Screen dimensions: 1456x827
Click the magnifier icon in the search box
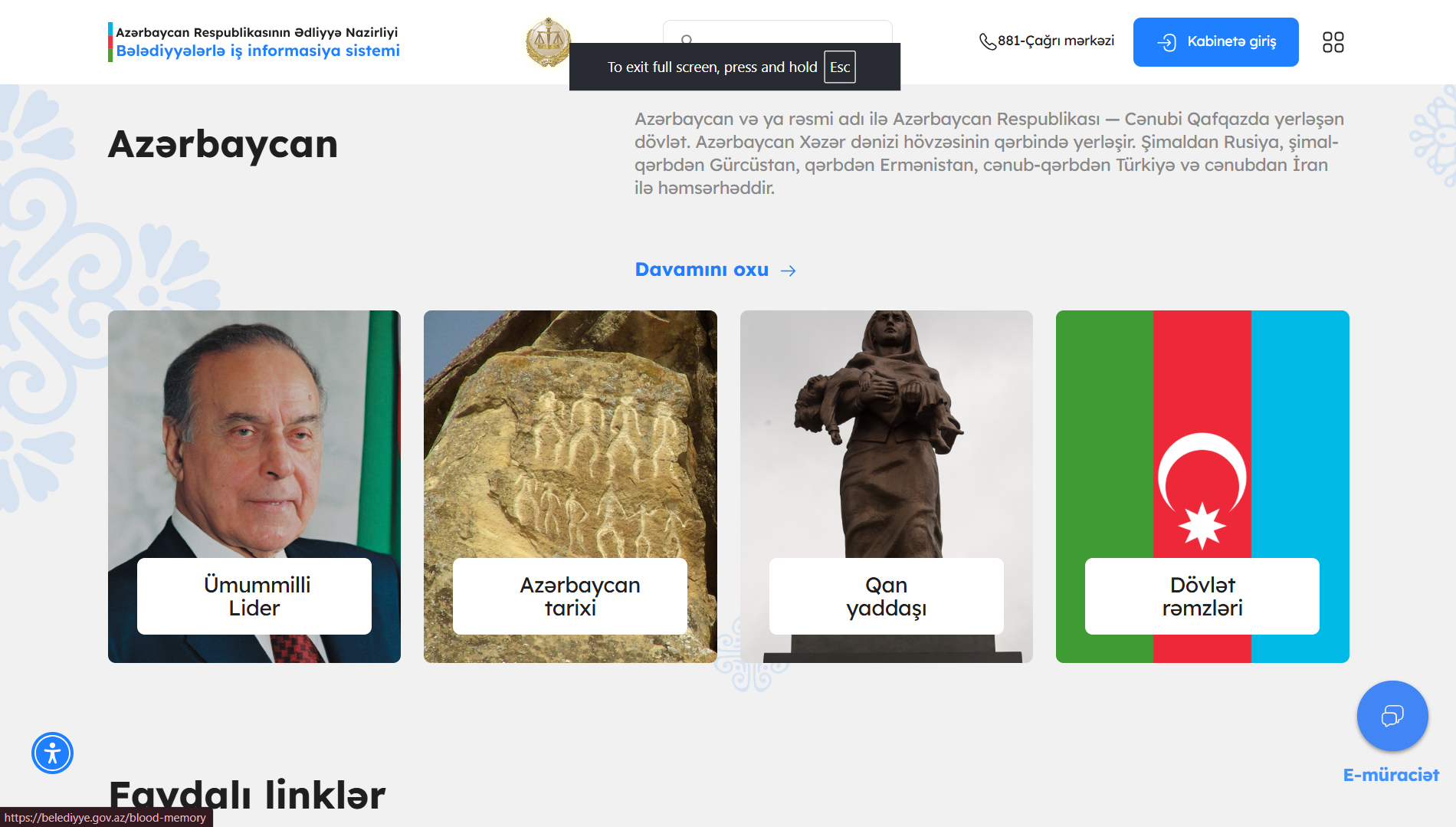click(x=687, y=38)
